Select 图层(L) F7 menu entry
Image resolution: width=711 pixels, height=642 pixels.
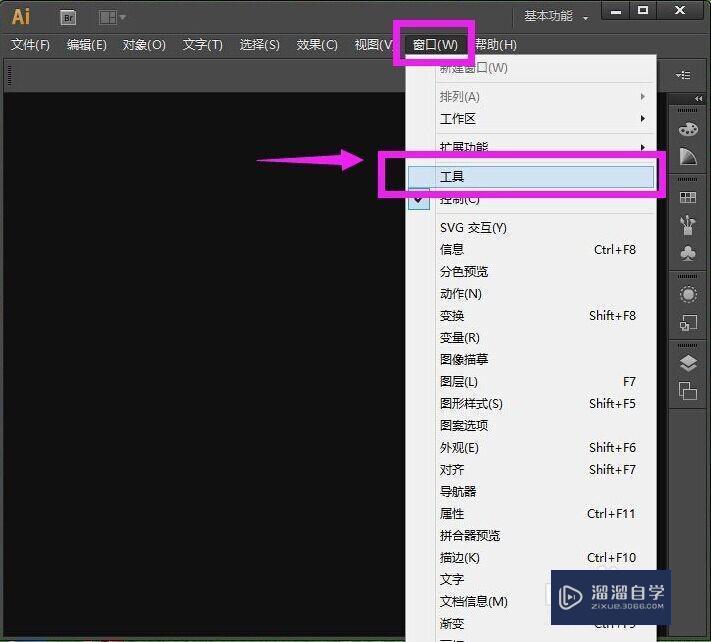pos(531,382)
